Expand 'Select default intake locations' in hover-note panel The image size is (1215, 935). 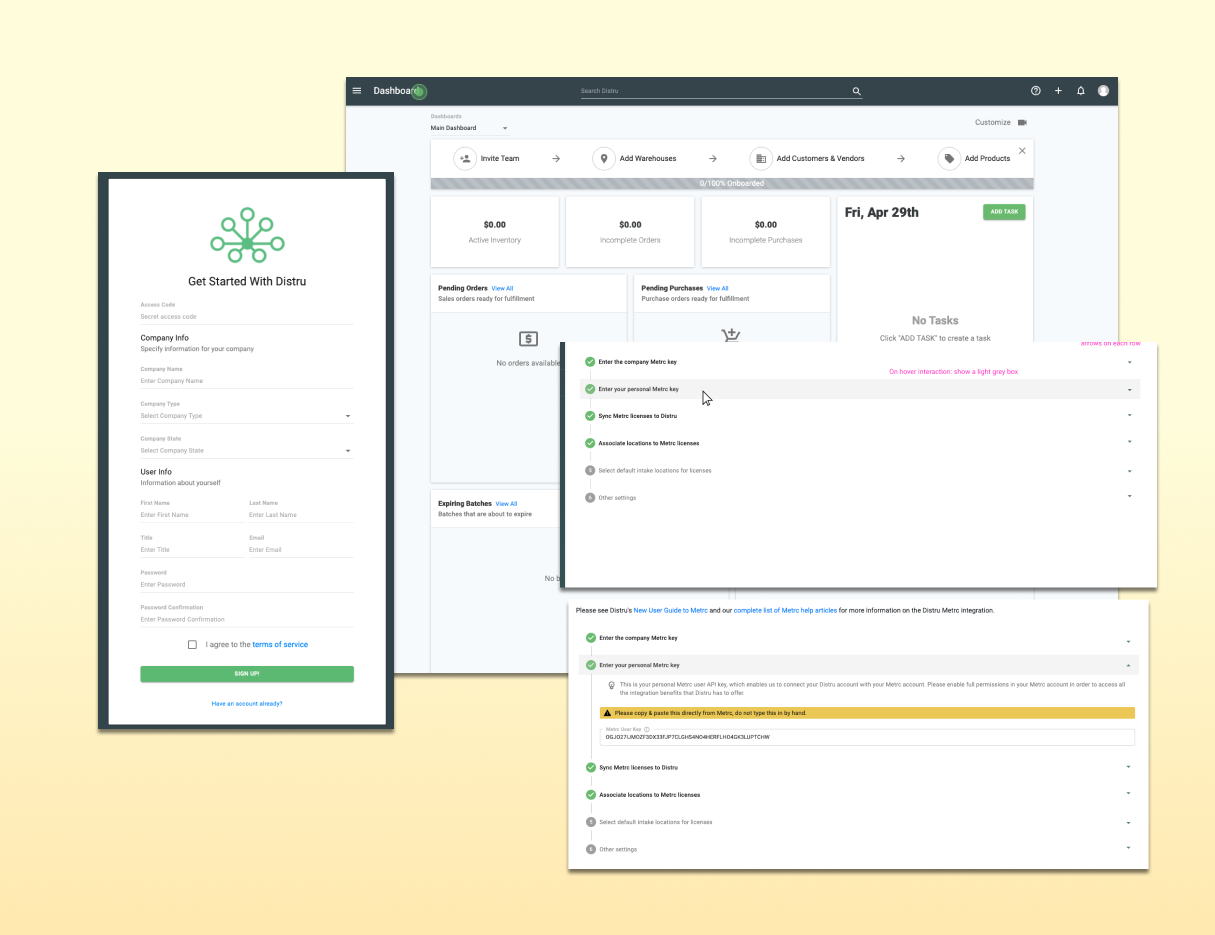[x=1129, y=470]
